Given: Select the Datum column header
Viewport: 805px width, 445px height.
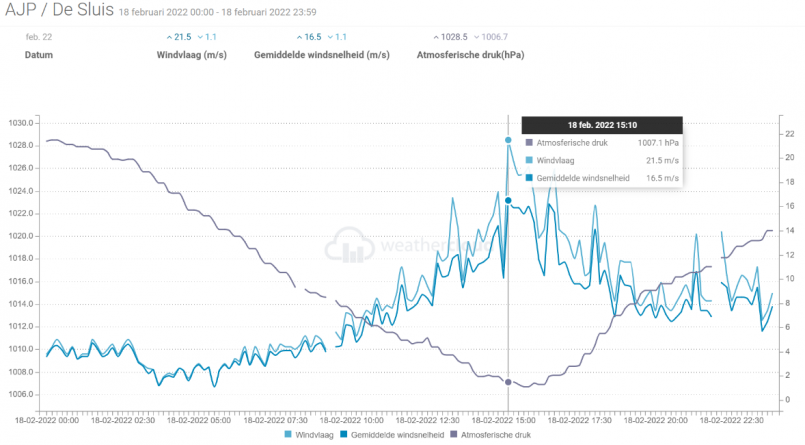Looking at the screenshot, I should (x=41, y=56).
